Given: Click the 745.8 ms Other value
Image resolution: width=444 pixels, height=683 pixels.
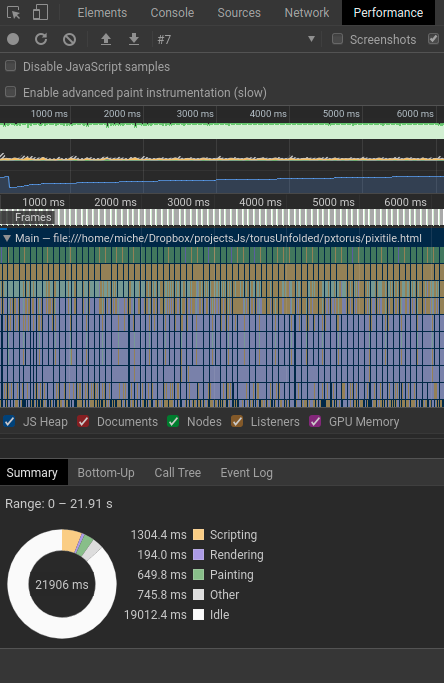Looking at the screenshot, I should pyautogui.click(x=162, y=595).
